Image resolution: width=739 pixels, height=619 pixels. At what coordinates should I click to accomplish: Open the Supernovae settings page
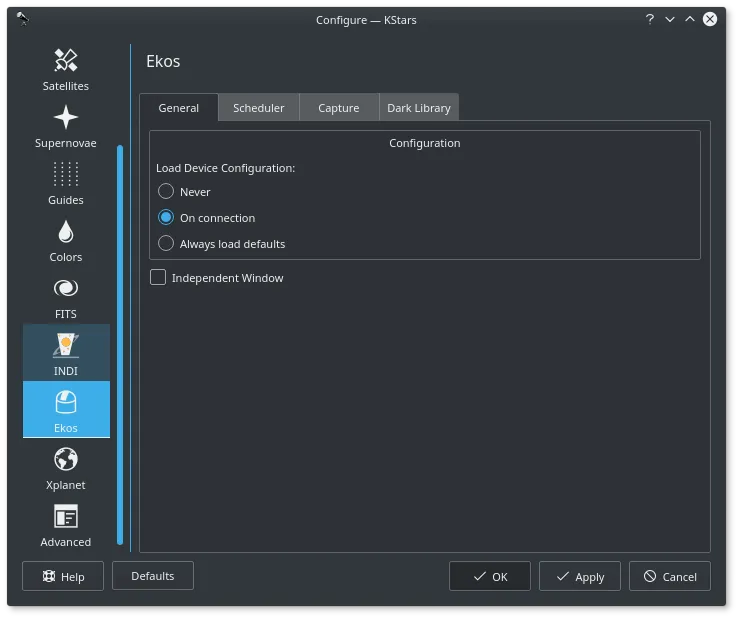pyautogui.click(x=66, y=126)
